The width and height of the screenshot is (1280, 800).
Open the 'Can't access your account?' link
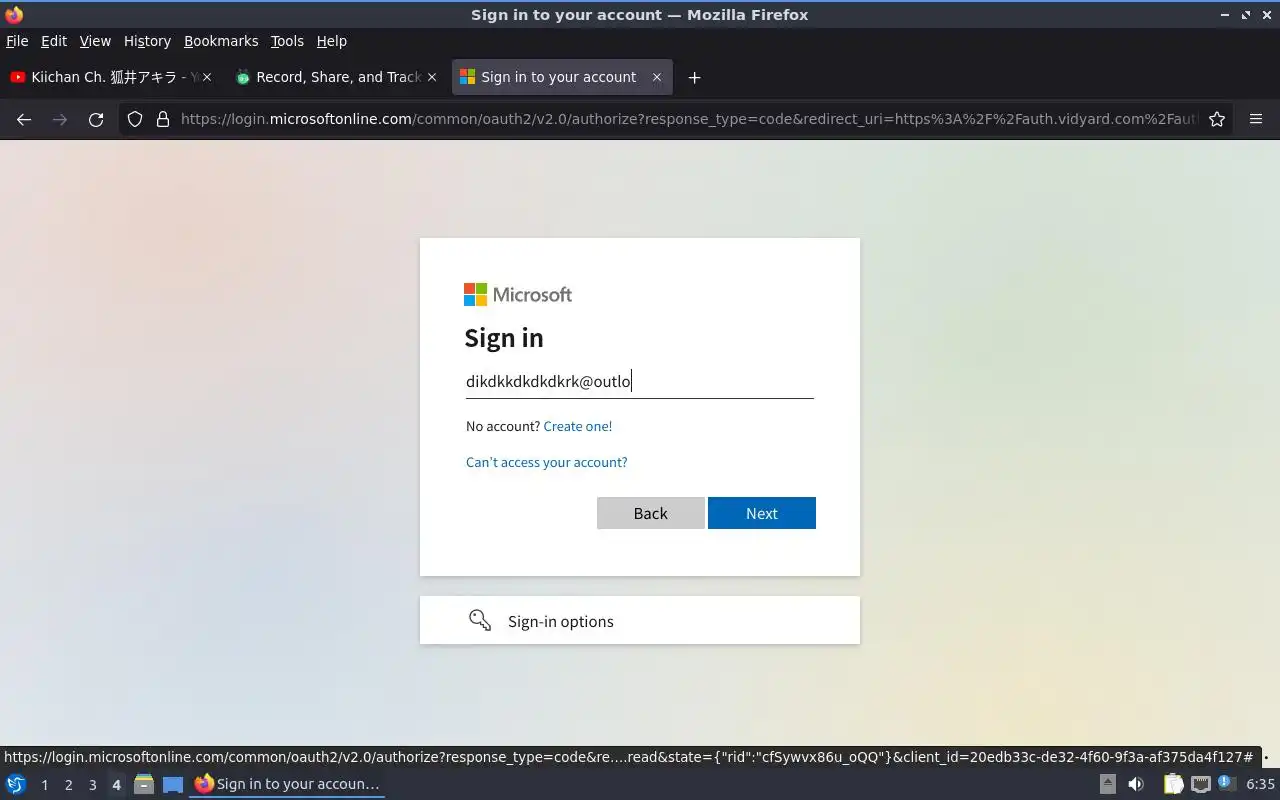tap(547, 462)
